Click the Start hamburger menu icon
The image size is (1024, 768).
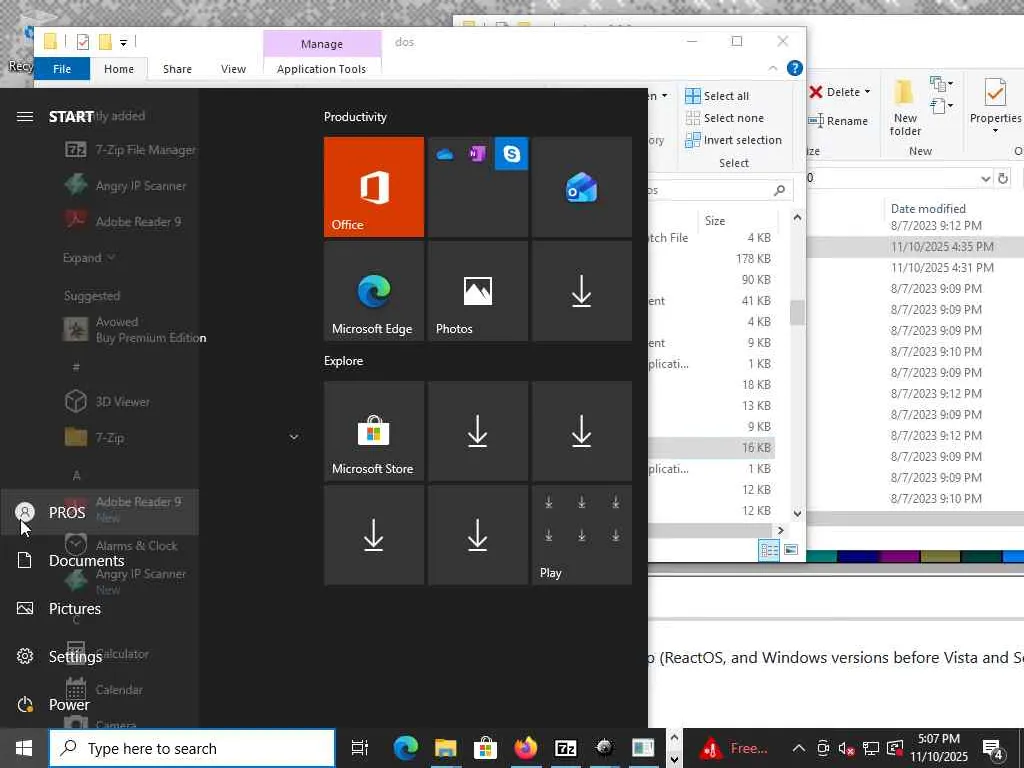[x=25, y=116]
